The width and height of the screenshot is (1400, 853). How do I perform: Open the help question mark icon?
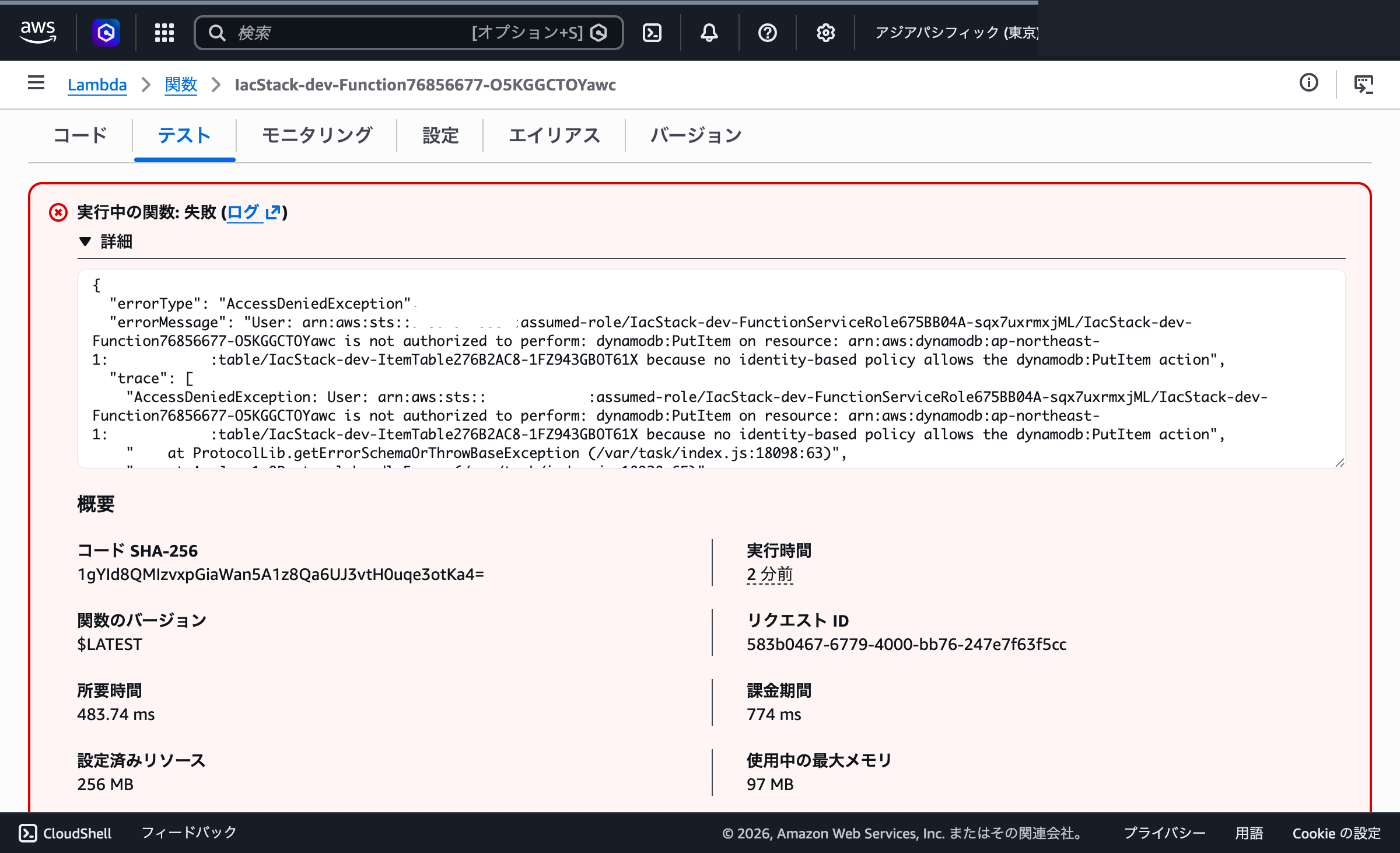(768, 33)
